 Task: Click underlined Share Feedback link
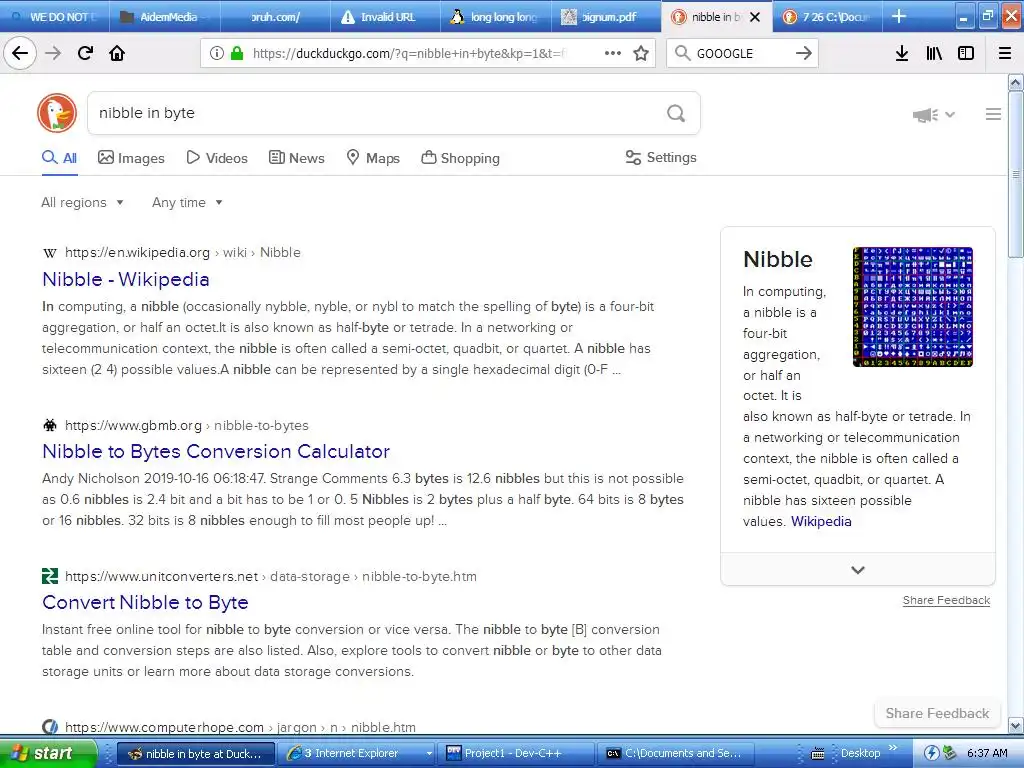(946, 600)
